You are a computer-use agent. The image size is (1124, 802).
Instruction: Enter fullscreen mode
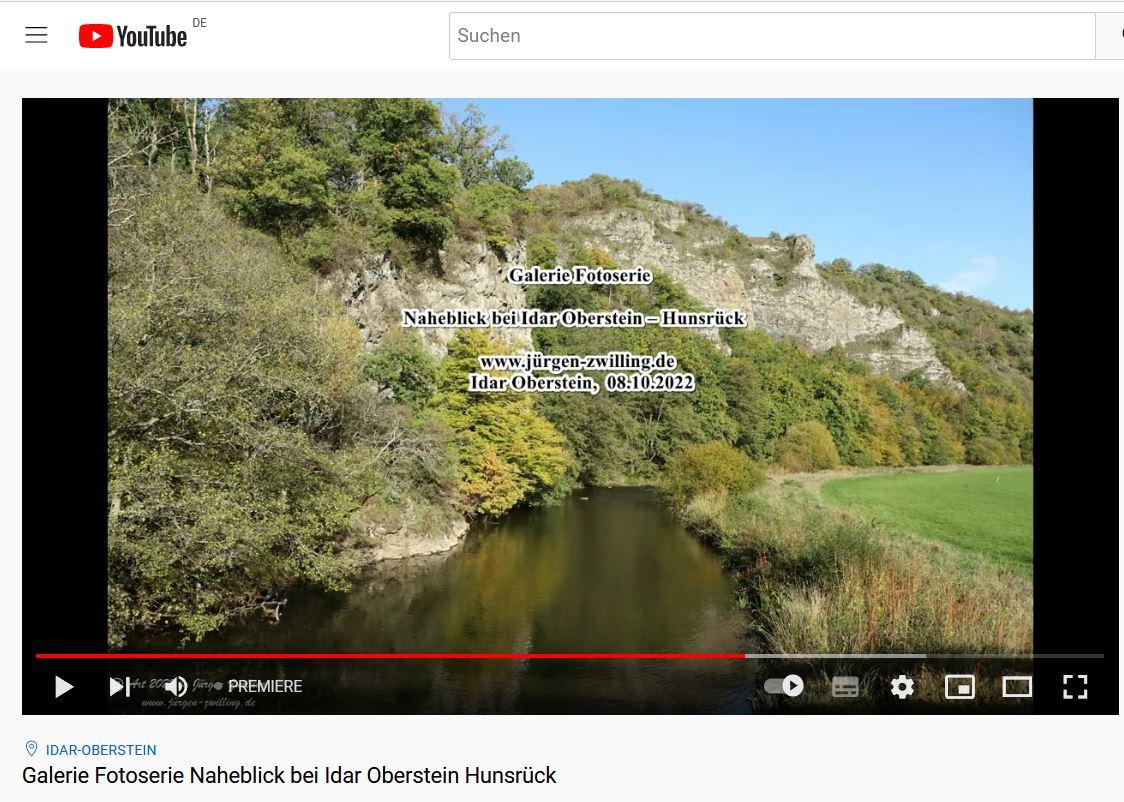(1075, 687)
